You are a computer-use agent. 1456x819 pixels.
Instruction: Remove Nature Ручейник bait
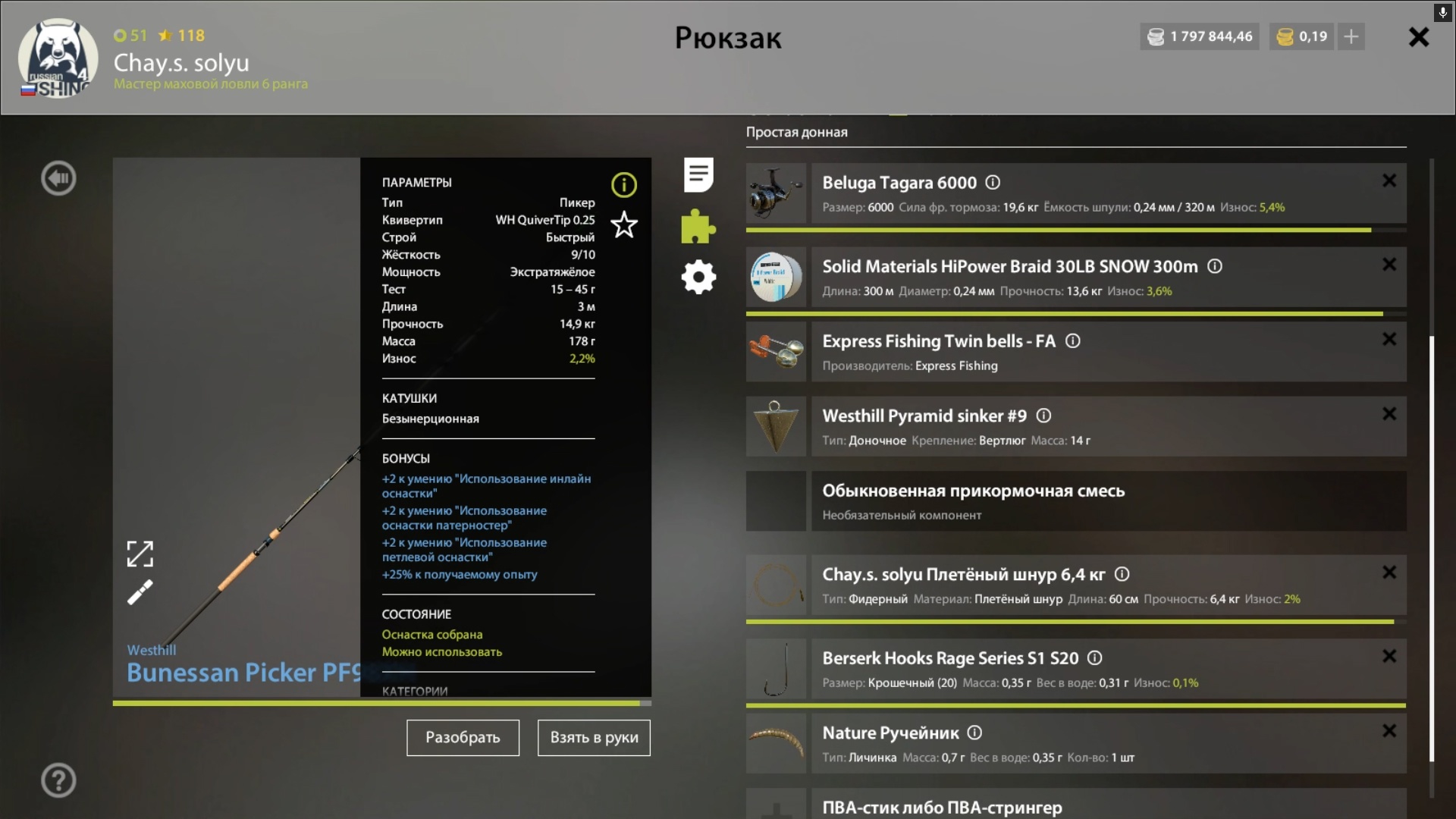pyautogui.click(x=1389, y=731)
